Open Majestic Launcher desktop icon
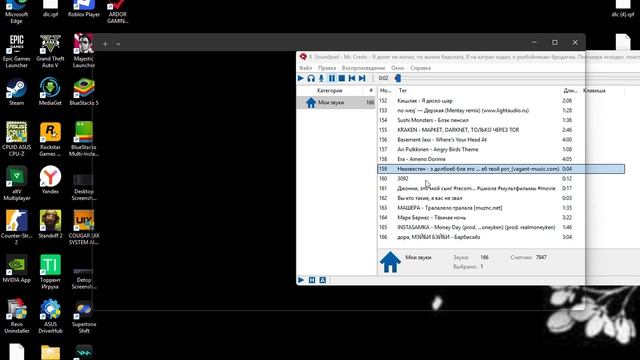This screenshot has height=360, width=640. tap(84, 51)
